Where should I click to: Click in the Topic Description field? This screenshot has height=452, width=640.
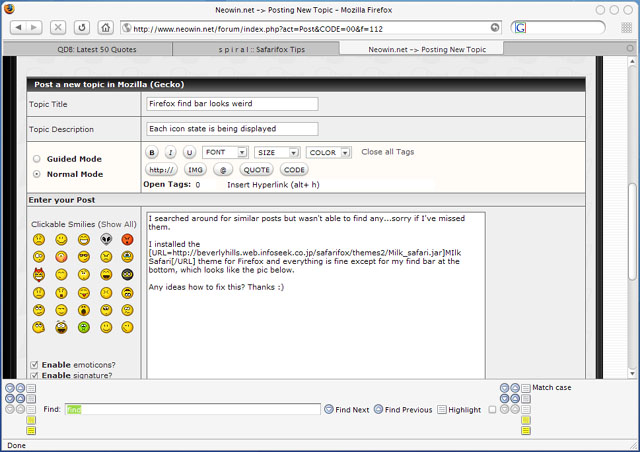click(x=232, y=129)
